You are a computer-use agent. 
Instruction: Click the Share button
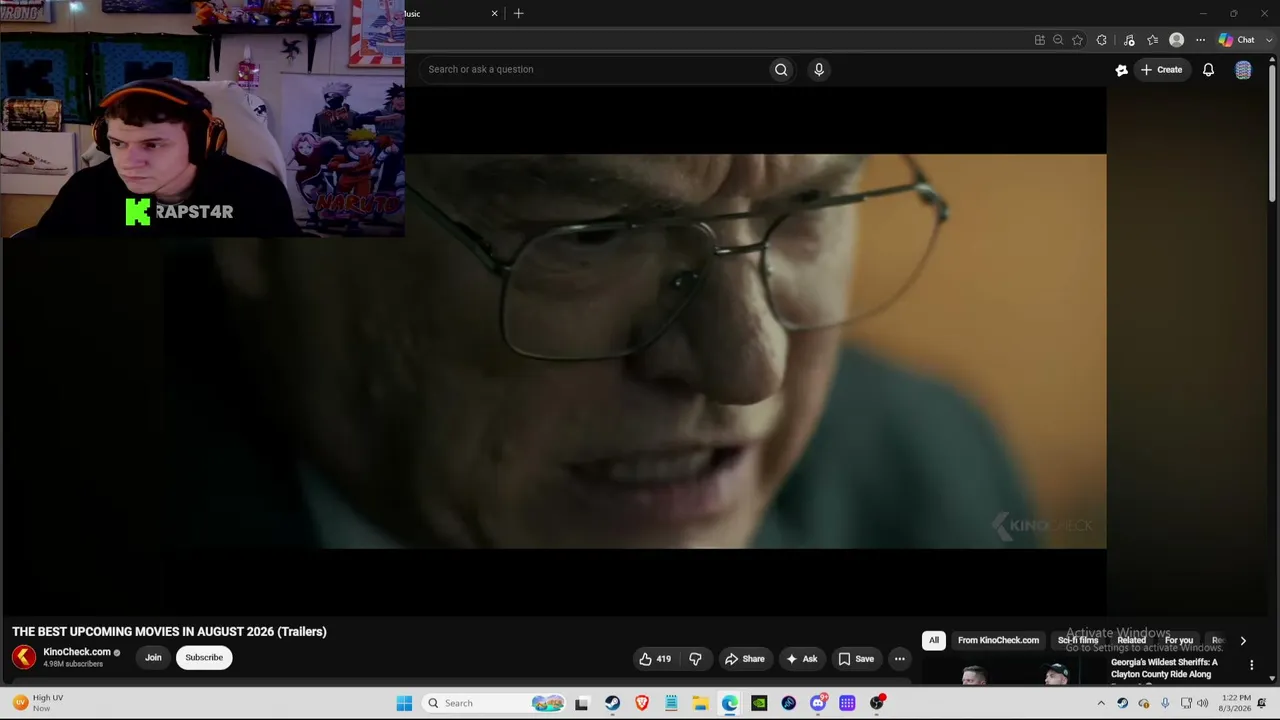745,659
